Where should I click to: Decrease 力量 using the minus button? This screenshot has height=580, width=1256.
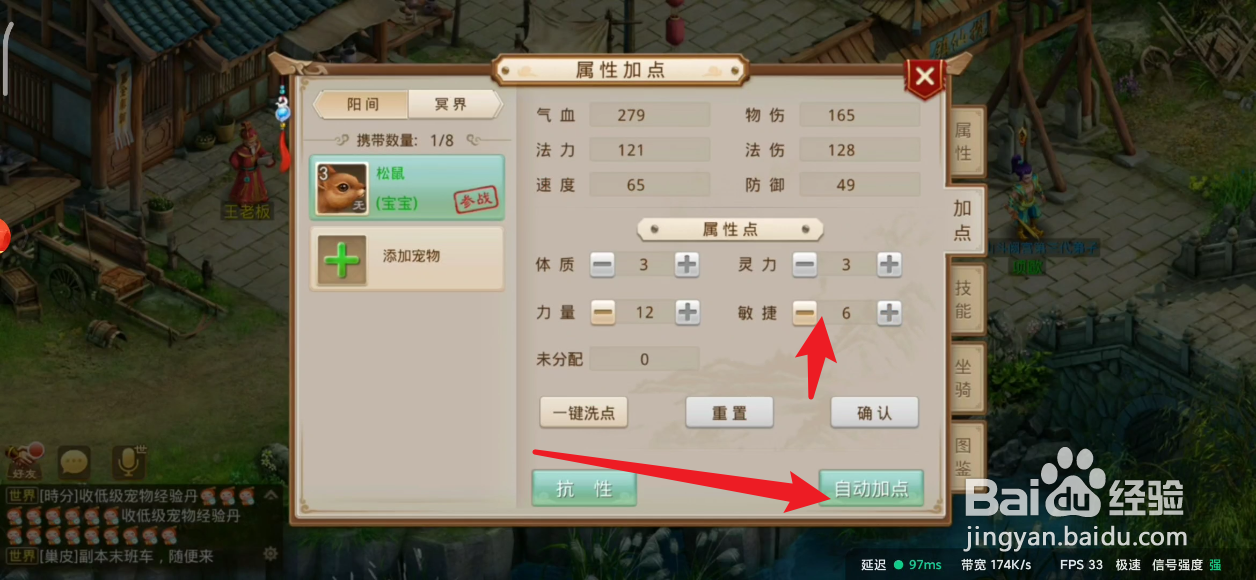(602, 312)
